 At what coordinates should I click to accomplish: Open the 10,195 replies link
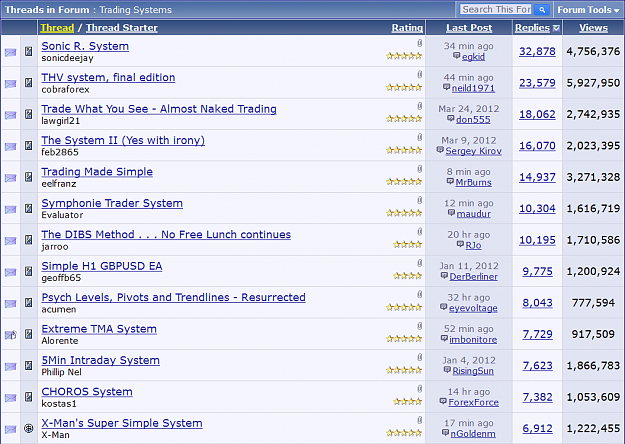click(537, 240)
